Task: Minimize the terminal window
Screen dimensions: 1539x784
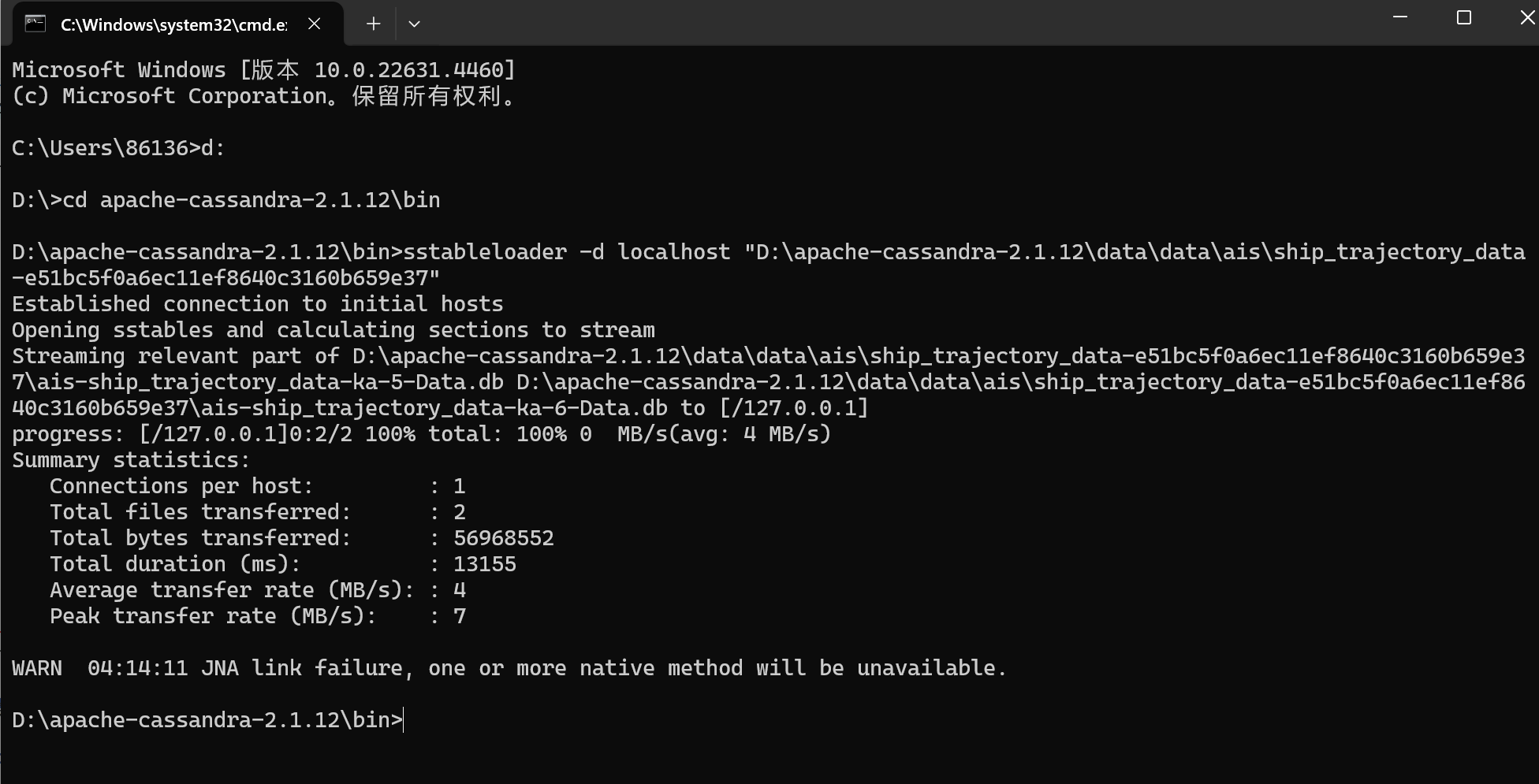Action: (x=1401, y=17)
